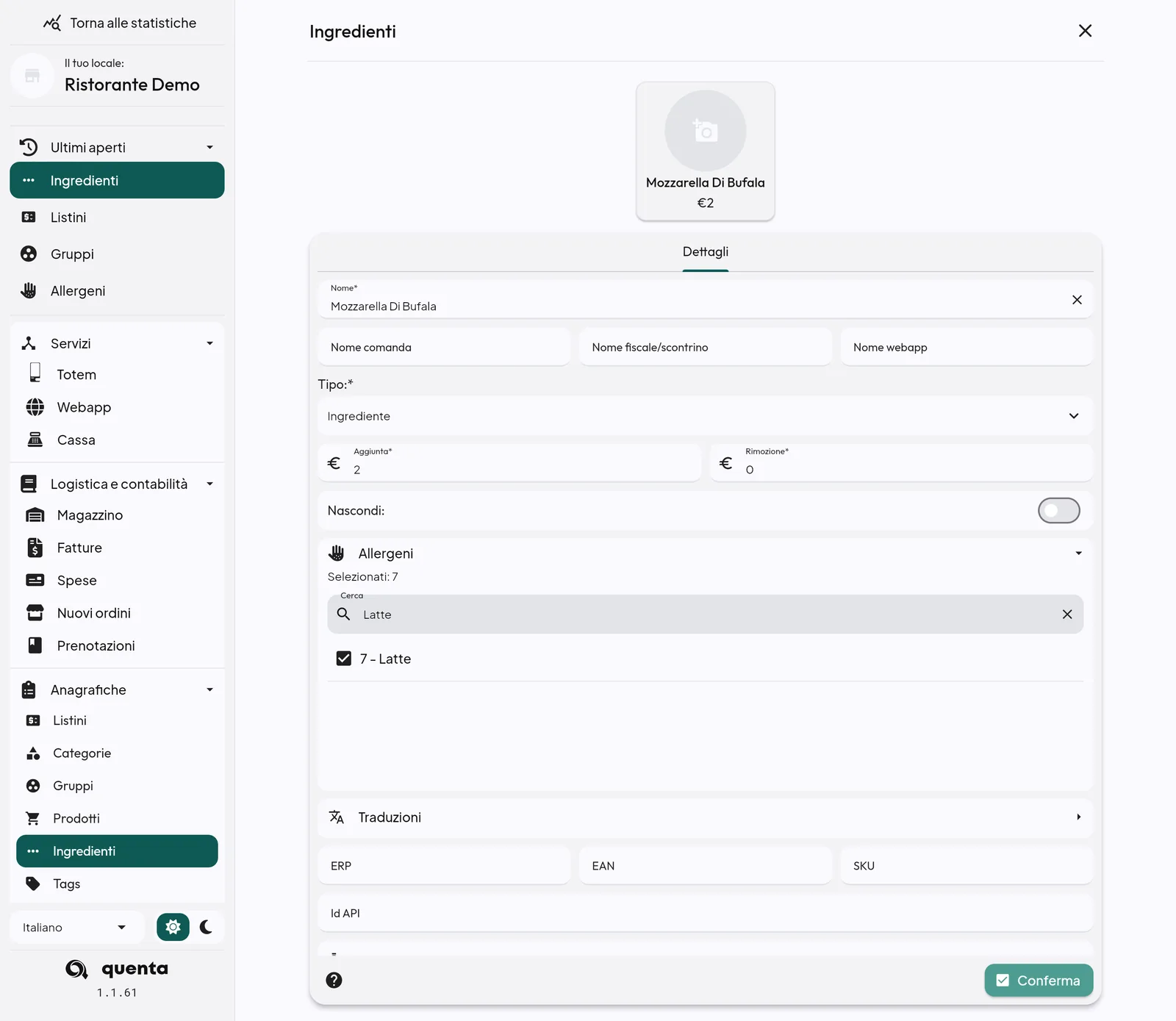Click the history clock icon beside Ultimi aperti

pyautogui.click(x=29, y=147)
